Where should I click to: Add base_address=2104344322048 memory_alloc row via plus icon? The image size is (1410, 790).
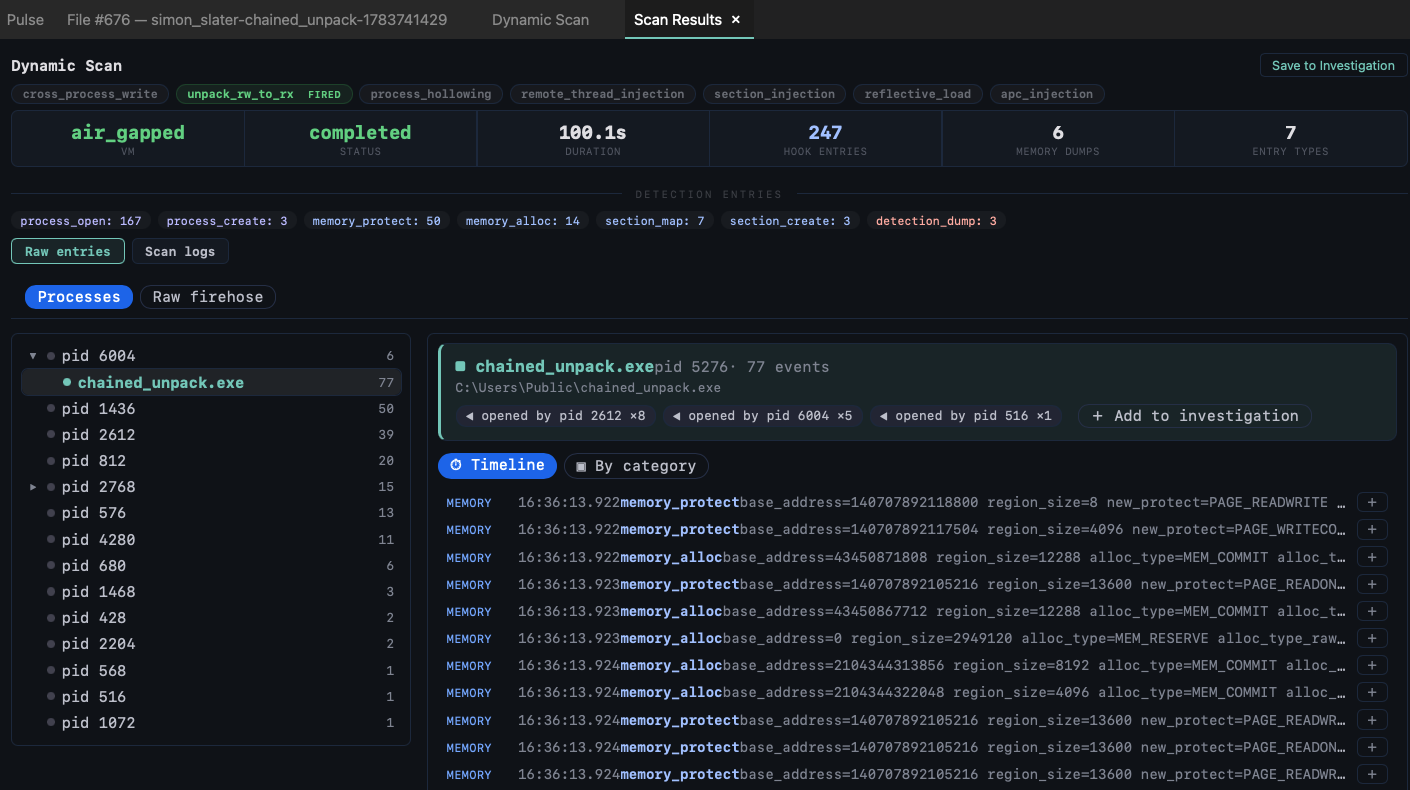pyautogui.click(x=1372, y=692)
